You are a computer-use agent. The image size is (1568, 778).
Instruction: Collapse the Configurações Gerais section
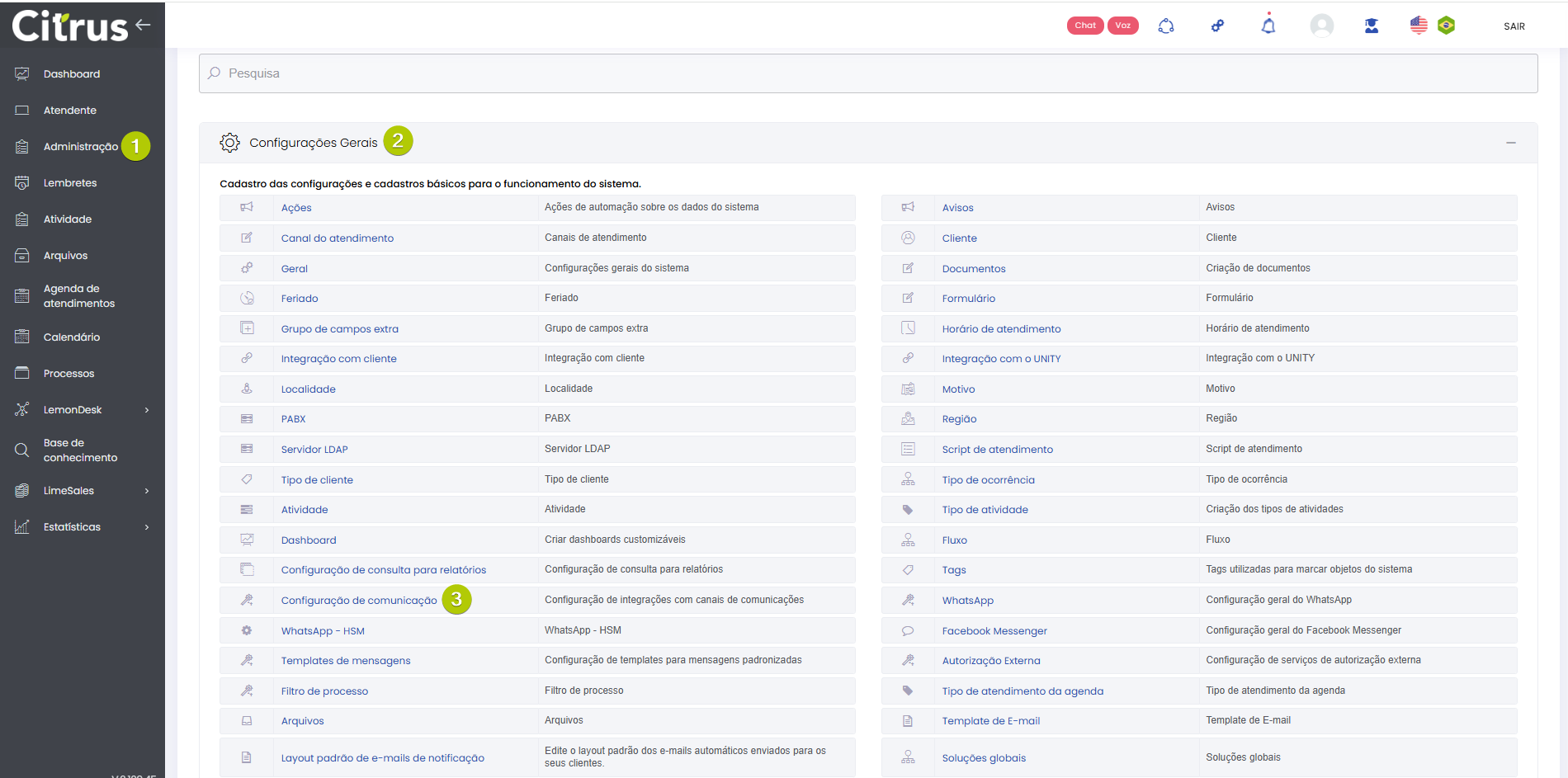coord(1510,143)
